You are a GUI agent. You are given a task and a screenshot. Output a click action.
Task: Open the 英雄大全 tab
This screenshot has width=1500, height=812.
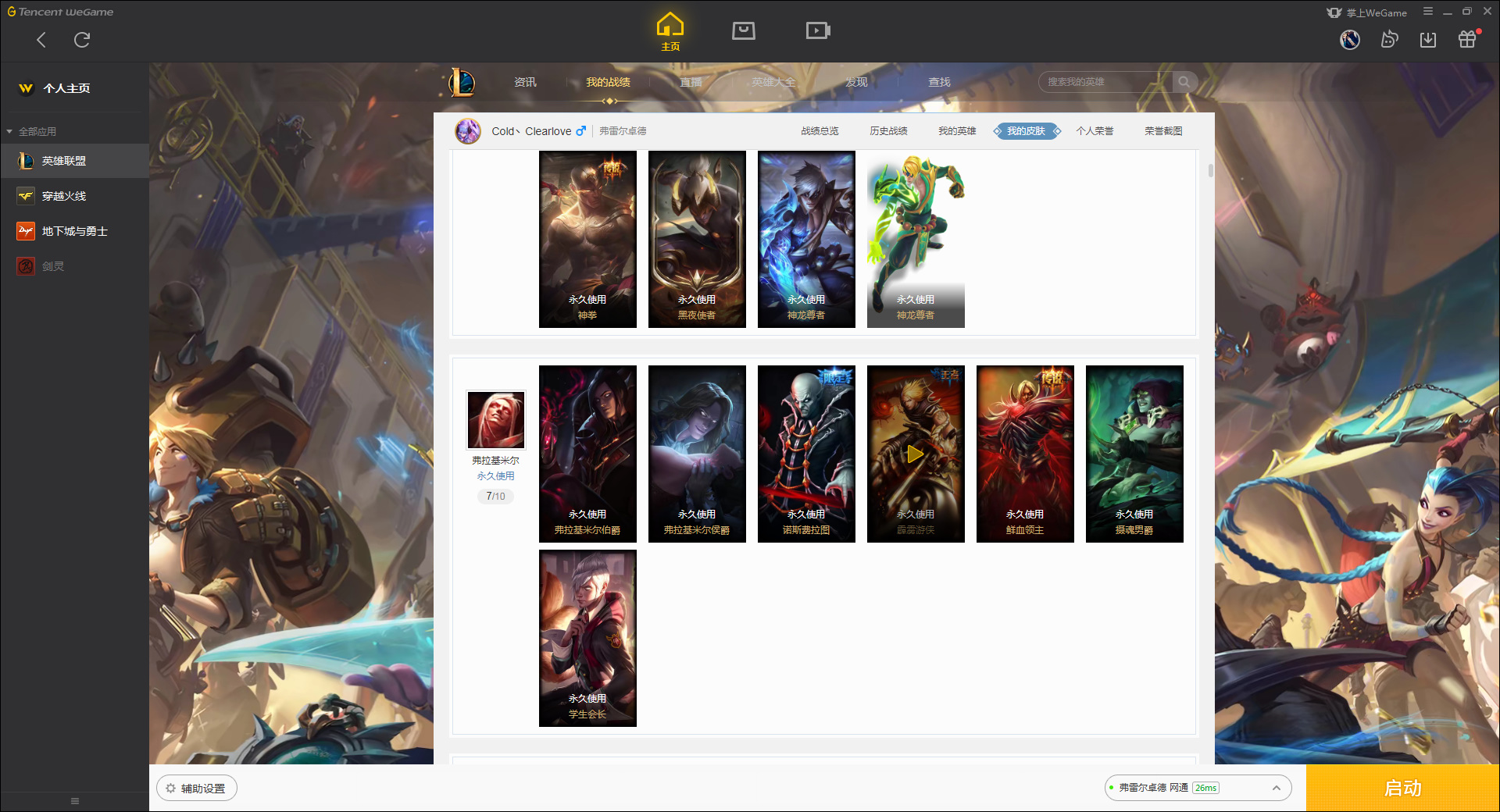tap(773, 82)
